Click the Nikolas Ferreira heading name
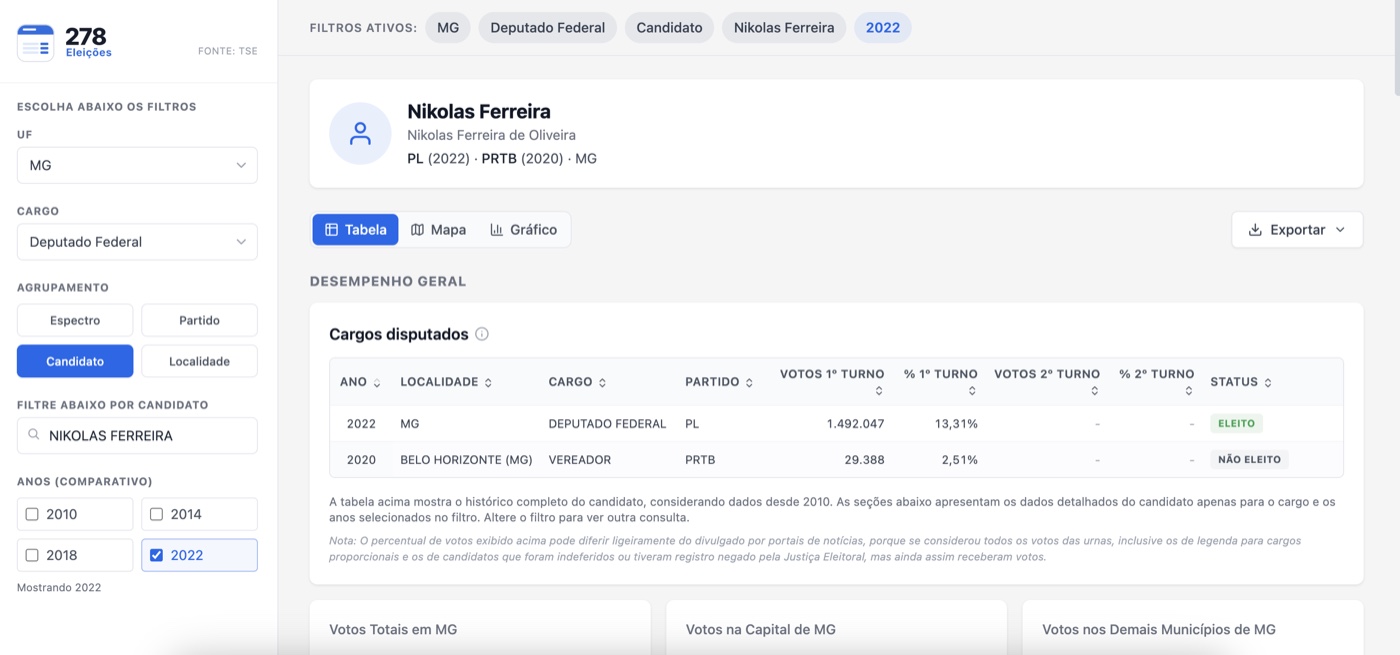 tap(479, 111)
